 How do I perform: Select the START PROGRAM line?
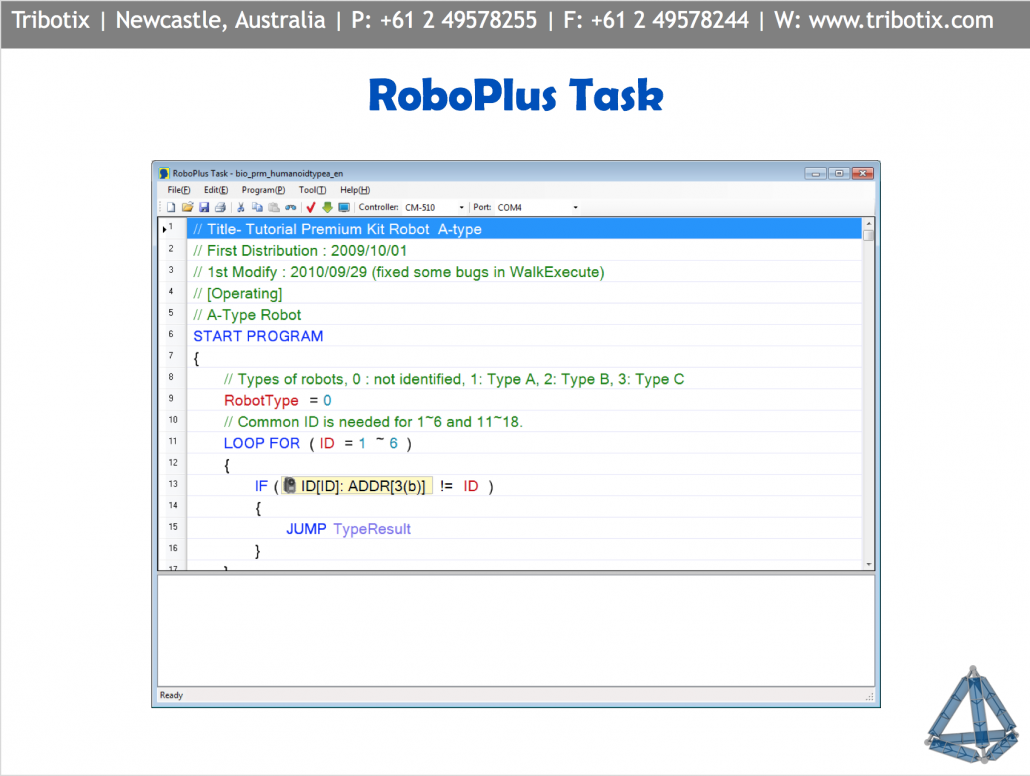click(x=258, y=336)
